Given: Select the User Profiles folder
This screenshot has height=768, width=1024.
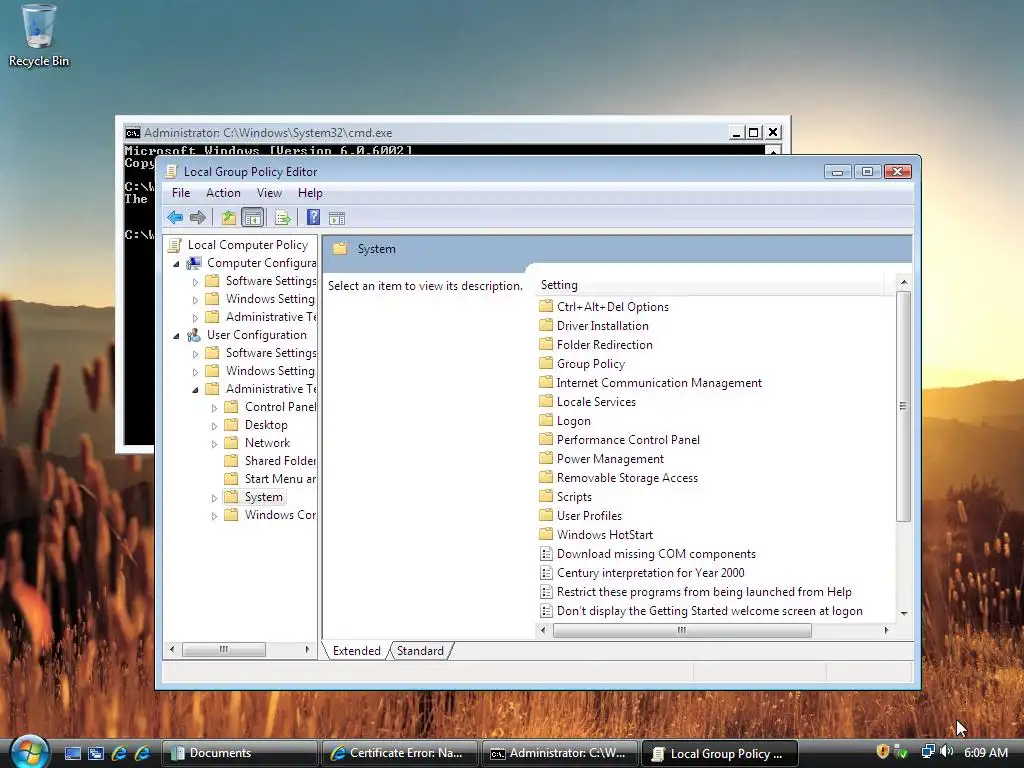Looking at the screenshot, I should pos(581,515).
